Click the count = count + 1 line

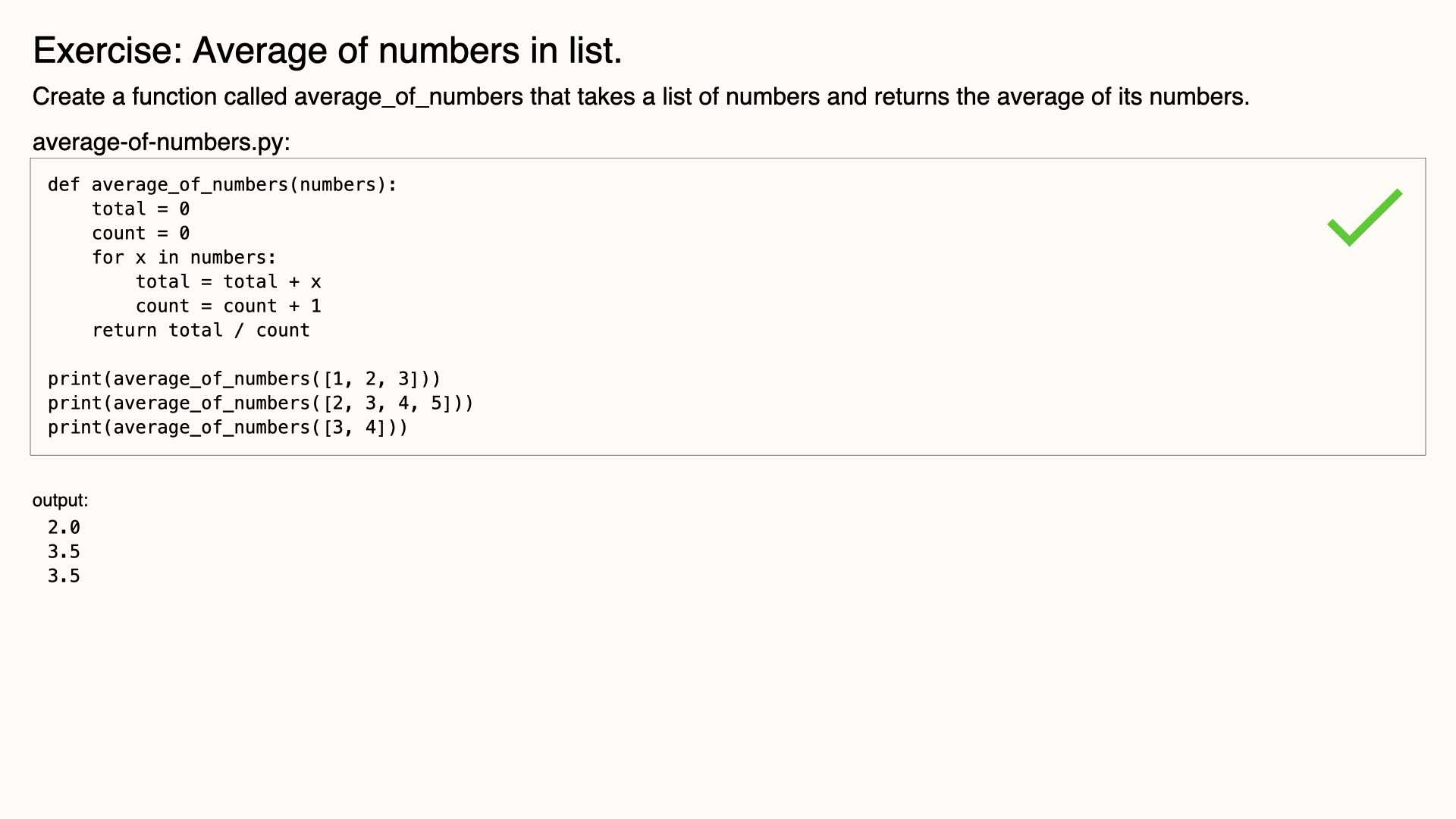coord(228,306)
